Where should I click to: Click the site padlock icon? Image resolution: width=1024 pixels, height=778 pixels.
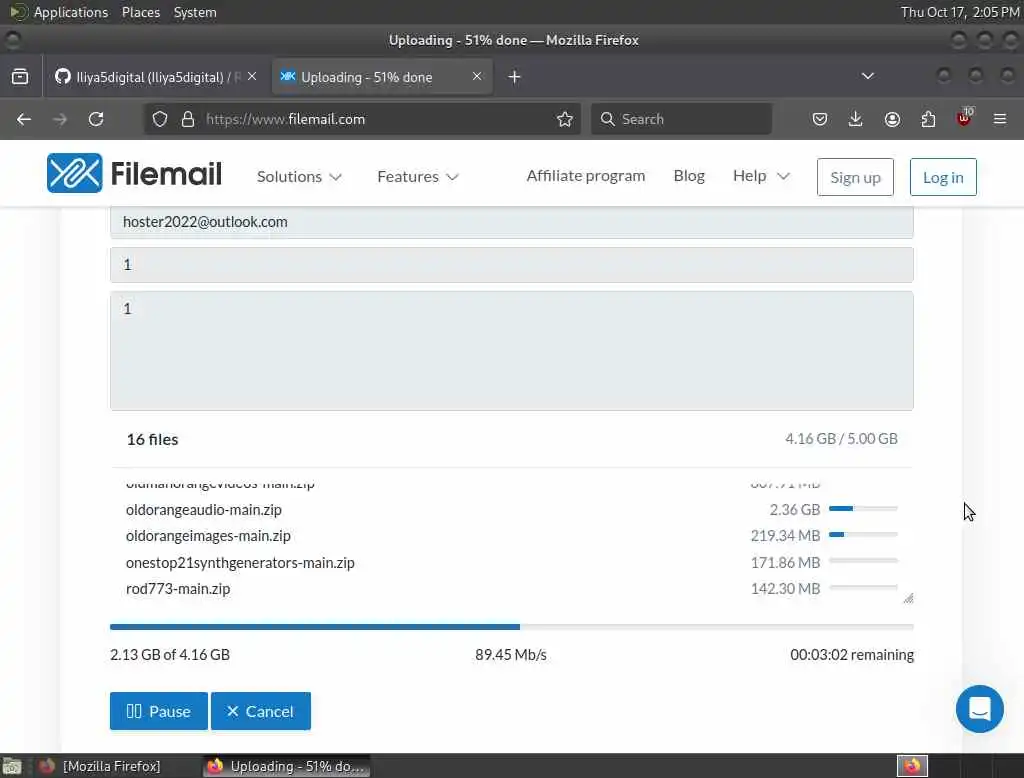[x=188, y=119]
